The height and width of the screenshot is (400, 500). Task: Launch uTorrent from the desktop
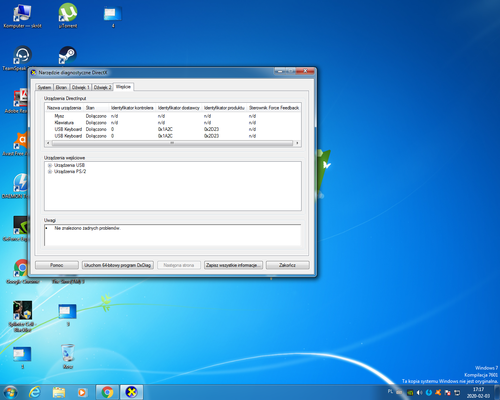(68, 16)
